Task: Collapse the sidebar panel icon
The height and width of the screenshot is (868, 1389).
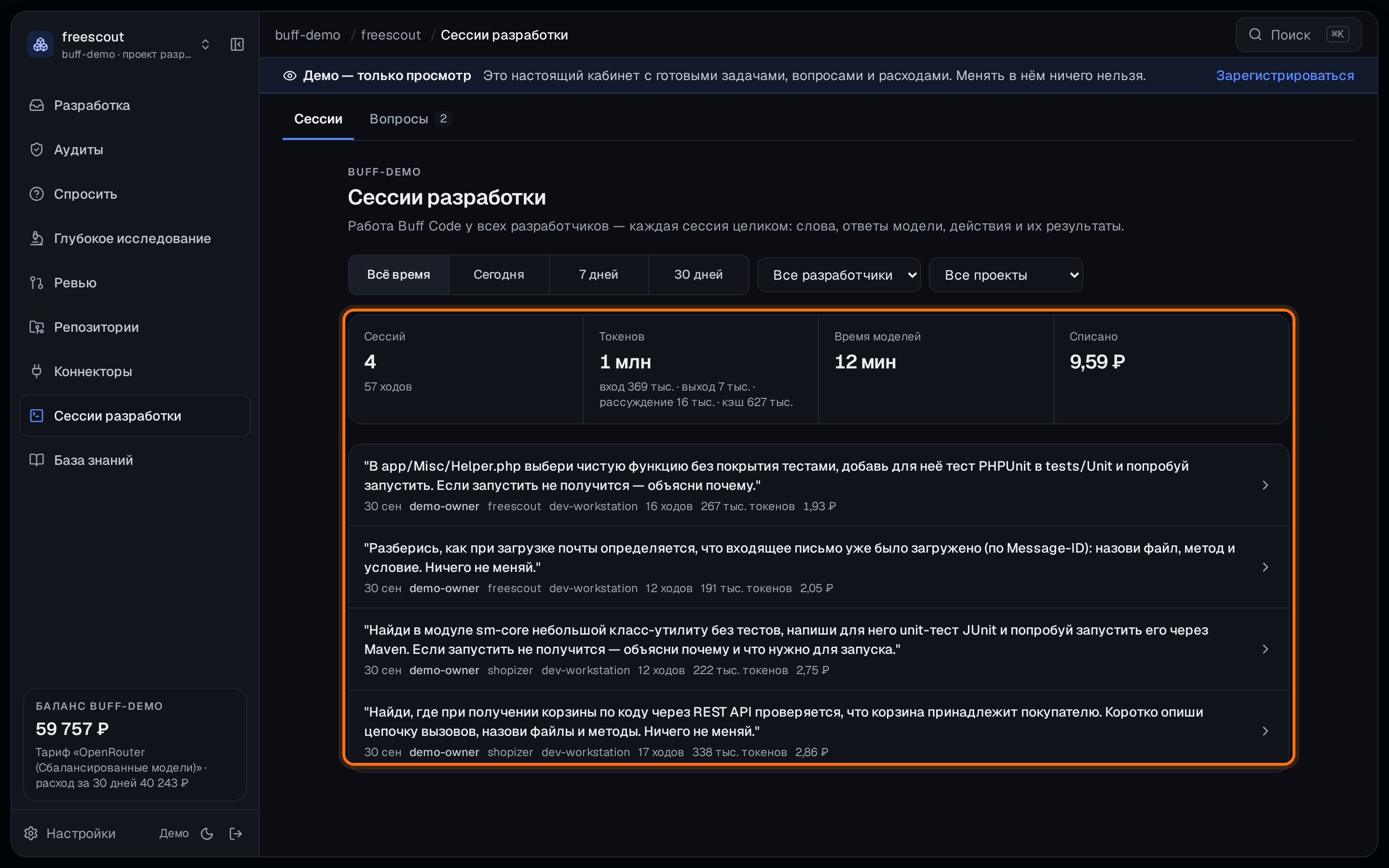Action: tap(237, 45)
